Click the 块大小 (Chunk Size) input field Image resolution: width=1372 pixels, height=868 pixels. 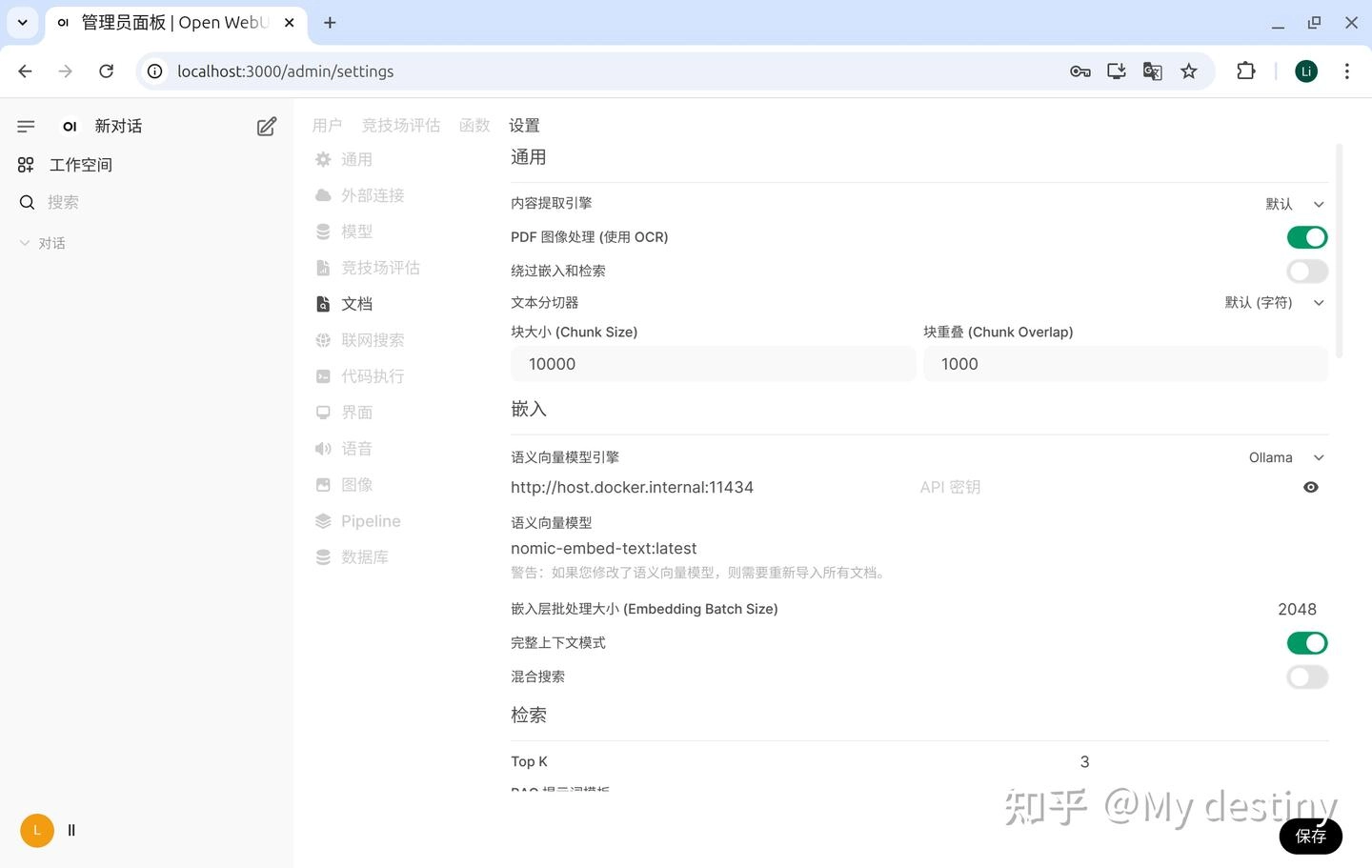point(713,364)
